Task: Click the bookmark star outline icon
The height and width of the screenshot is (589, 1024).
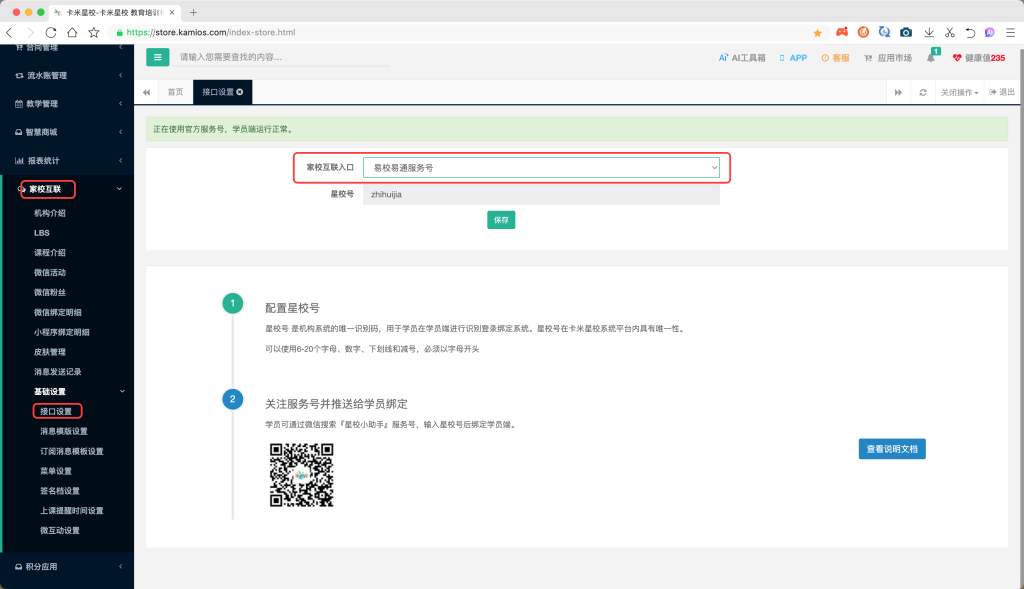Action: [93, 32]
